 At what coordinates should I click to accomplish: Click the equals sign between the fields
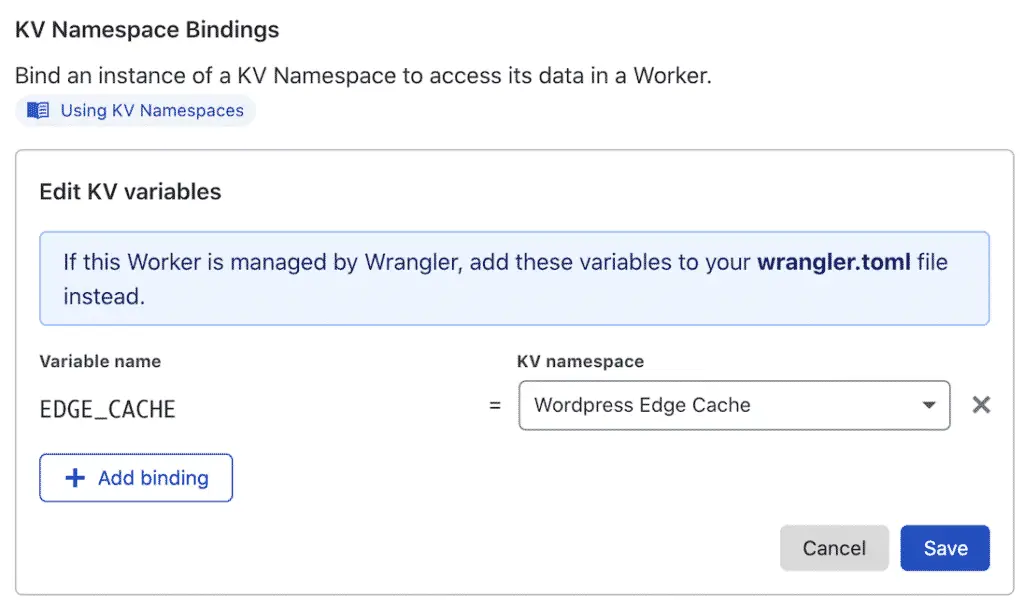click(495, 406)
